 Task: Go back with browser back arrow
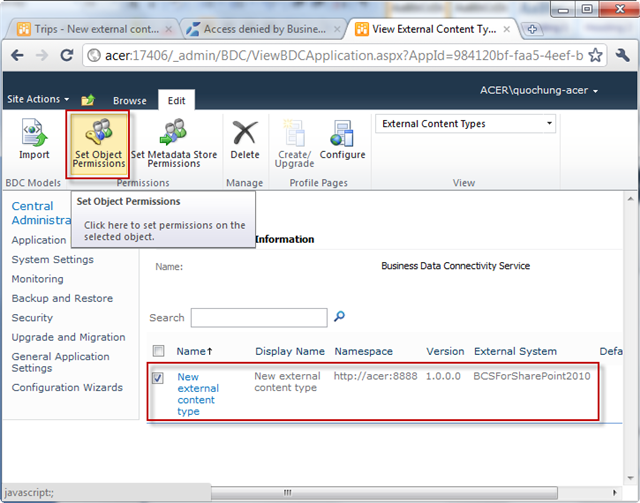pyautogui.click(x=17, y=55)
